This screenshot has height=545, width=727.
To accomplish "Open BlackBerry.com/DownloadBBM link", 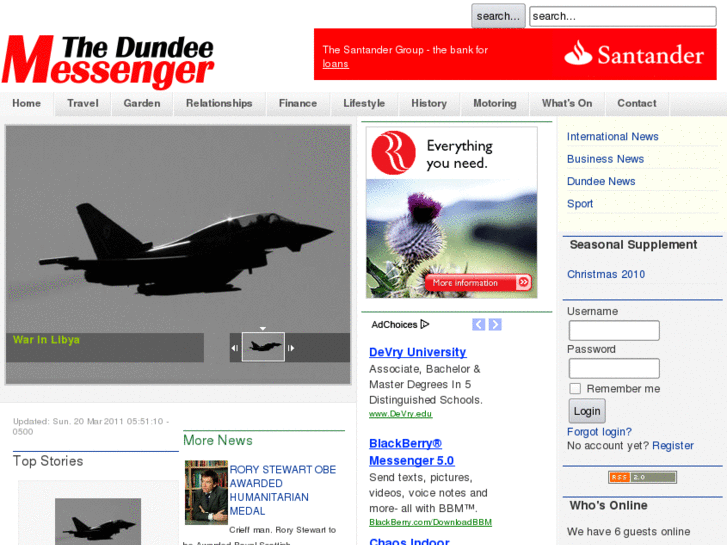I will pos(430,522).
